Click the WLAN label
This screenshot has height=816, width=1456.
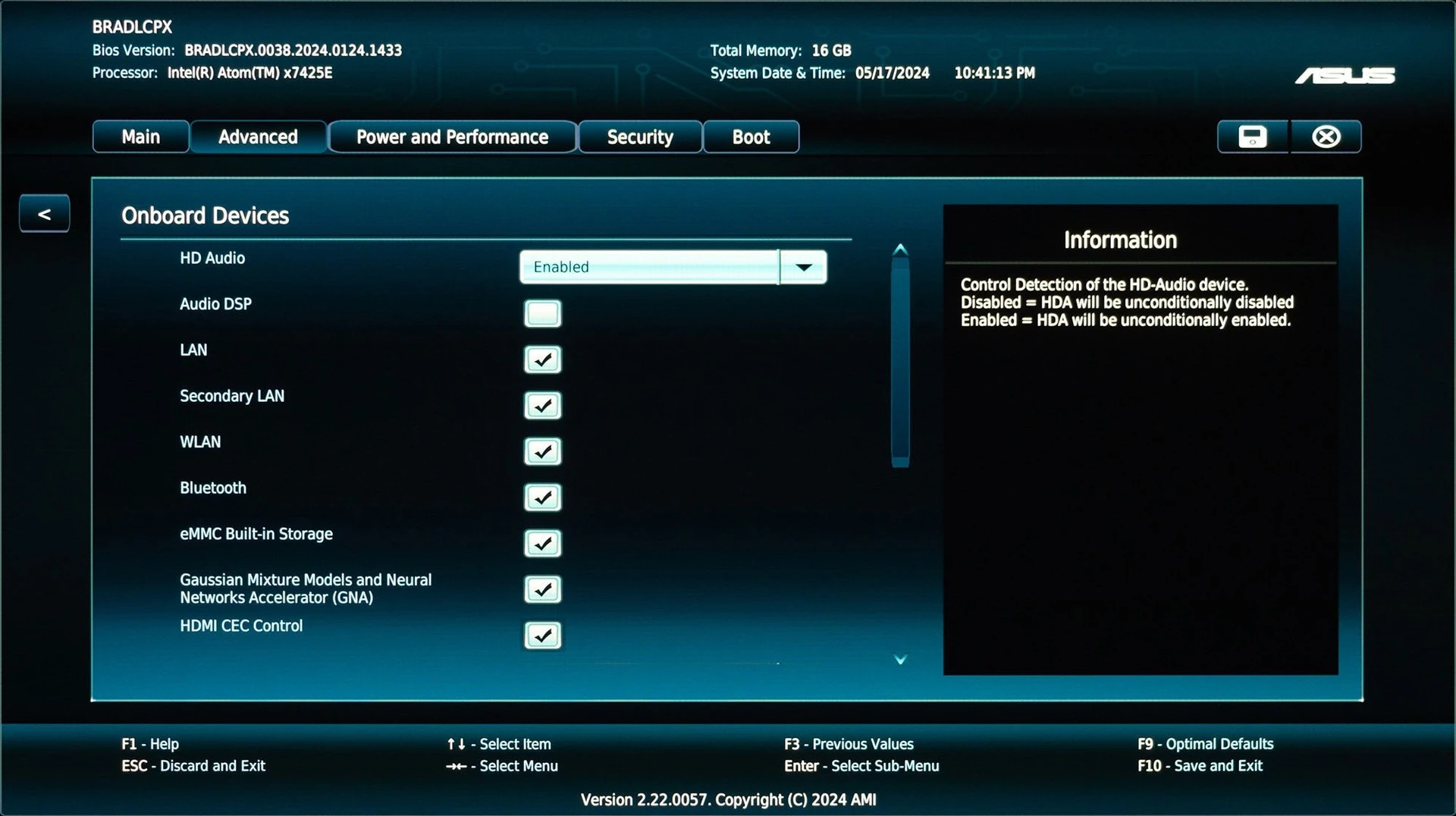[200, 442]
